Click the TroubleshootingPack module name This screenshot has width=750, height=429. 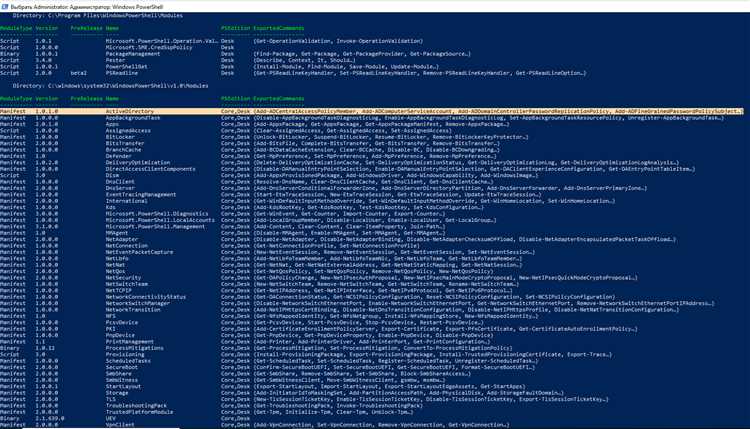136,406
